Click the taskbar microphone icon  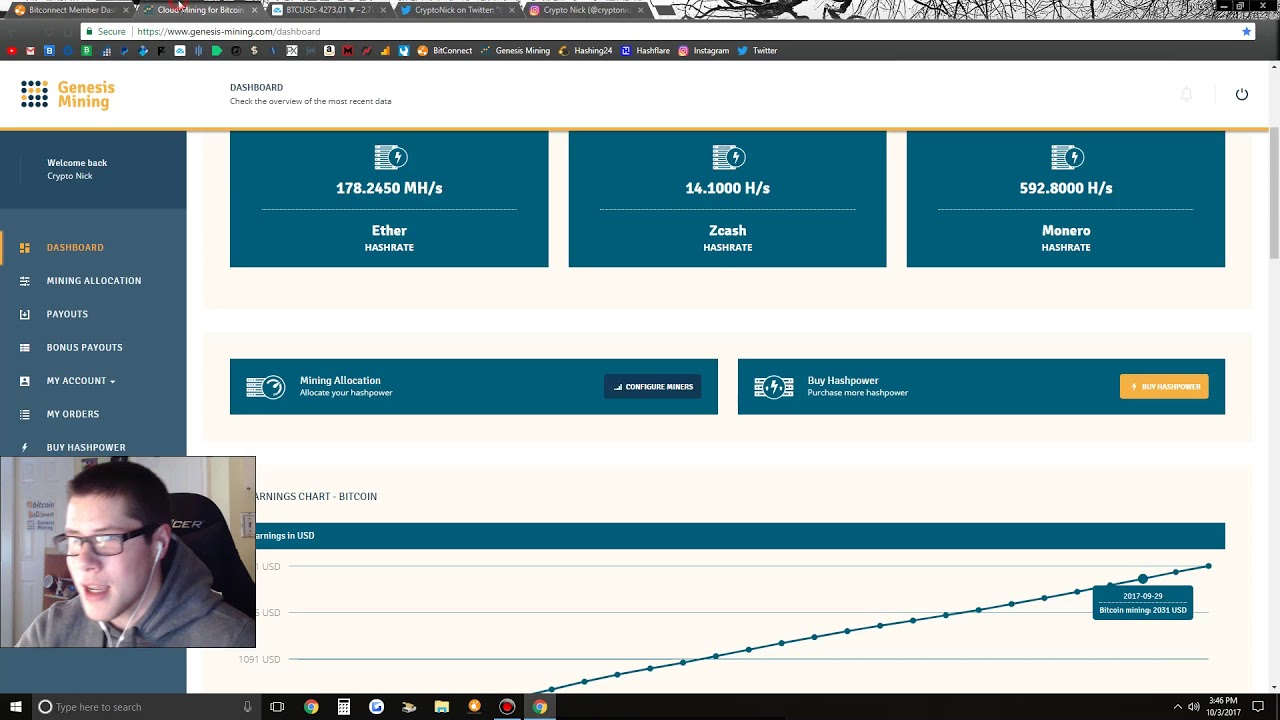247,707
